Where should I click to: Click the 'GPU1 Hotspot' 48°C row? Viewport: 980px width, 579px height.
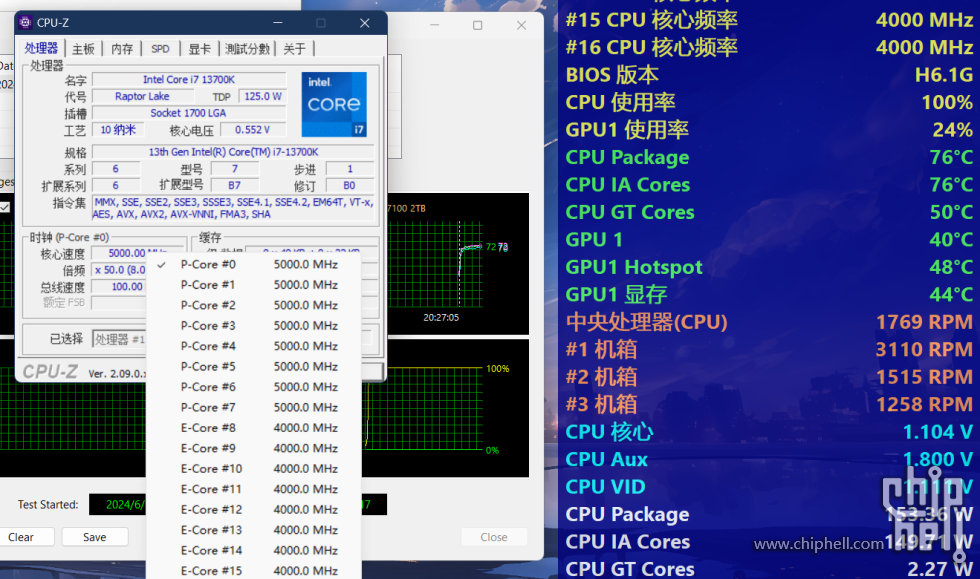coord(769,267)
